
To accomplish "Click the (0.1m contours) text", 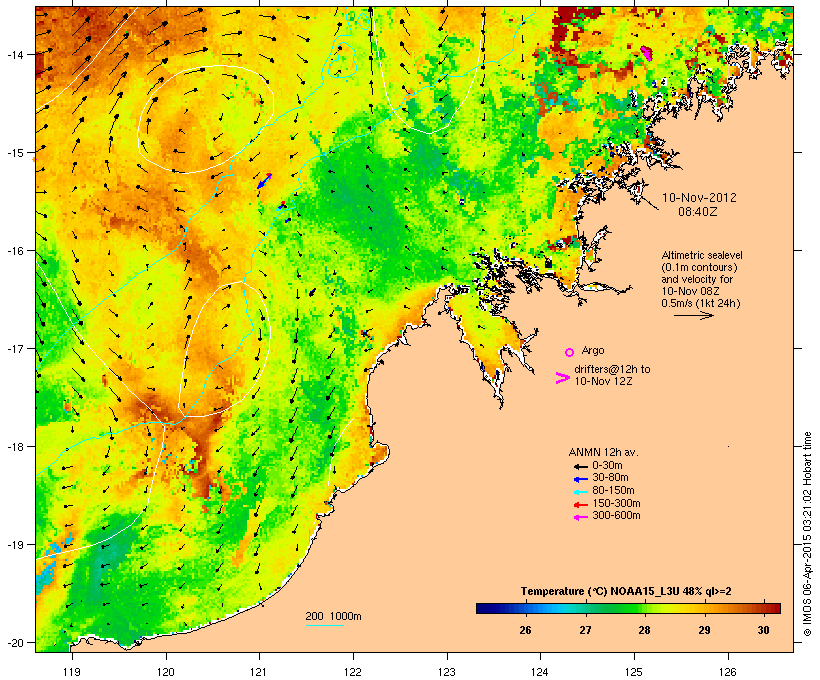I will click(699, 267).
